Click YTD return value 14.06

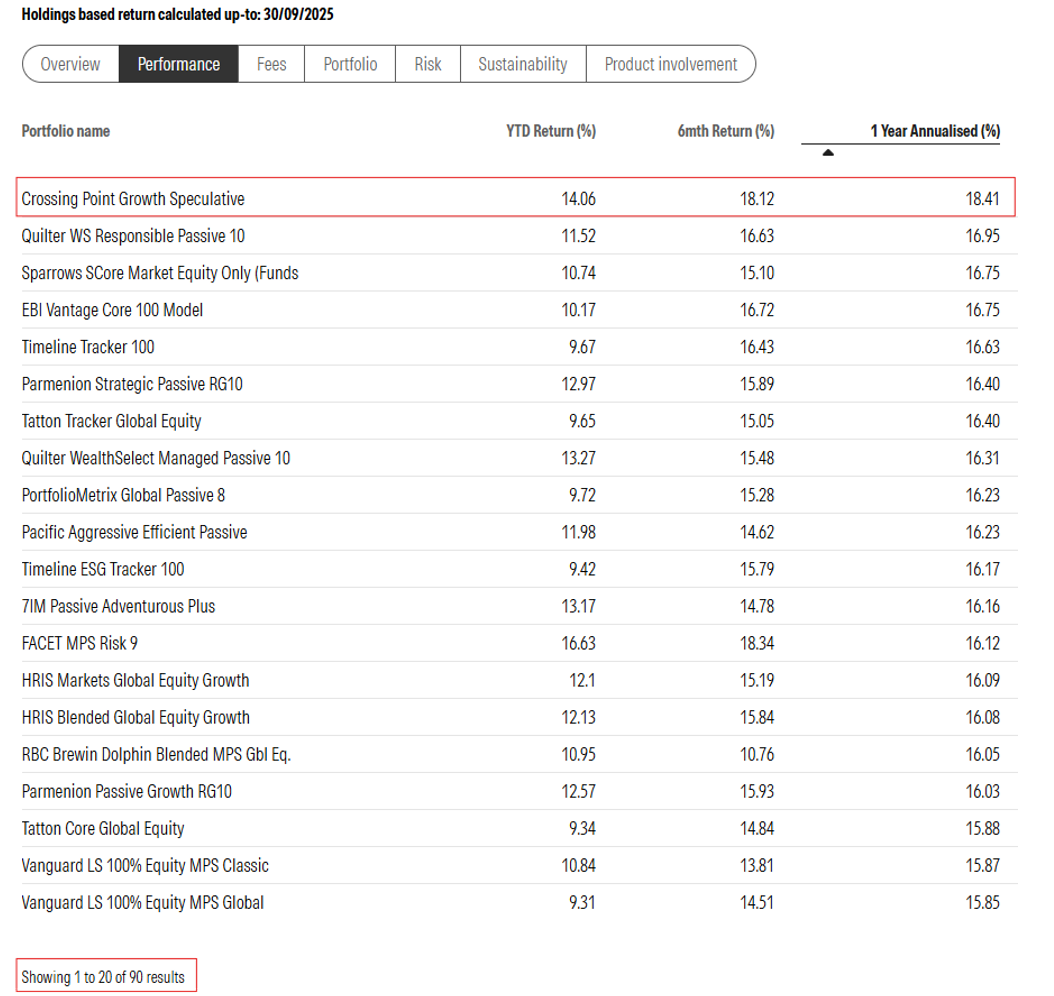[579, 199]
